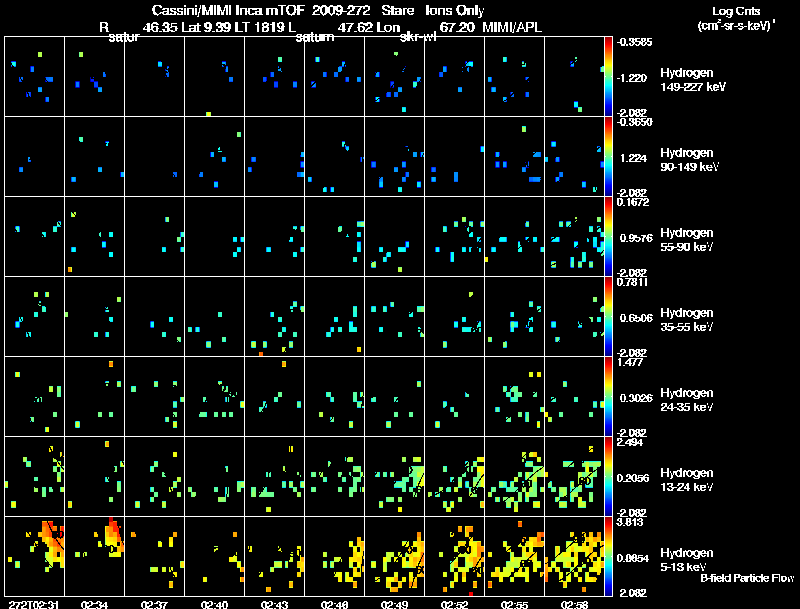Click the colorbar value 0.3026
The width and height of the screenshot is (800, 609).
click(x=636, y=398)
